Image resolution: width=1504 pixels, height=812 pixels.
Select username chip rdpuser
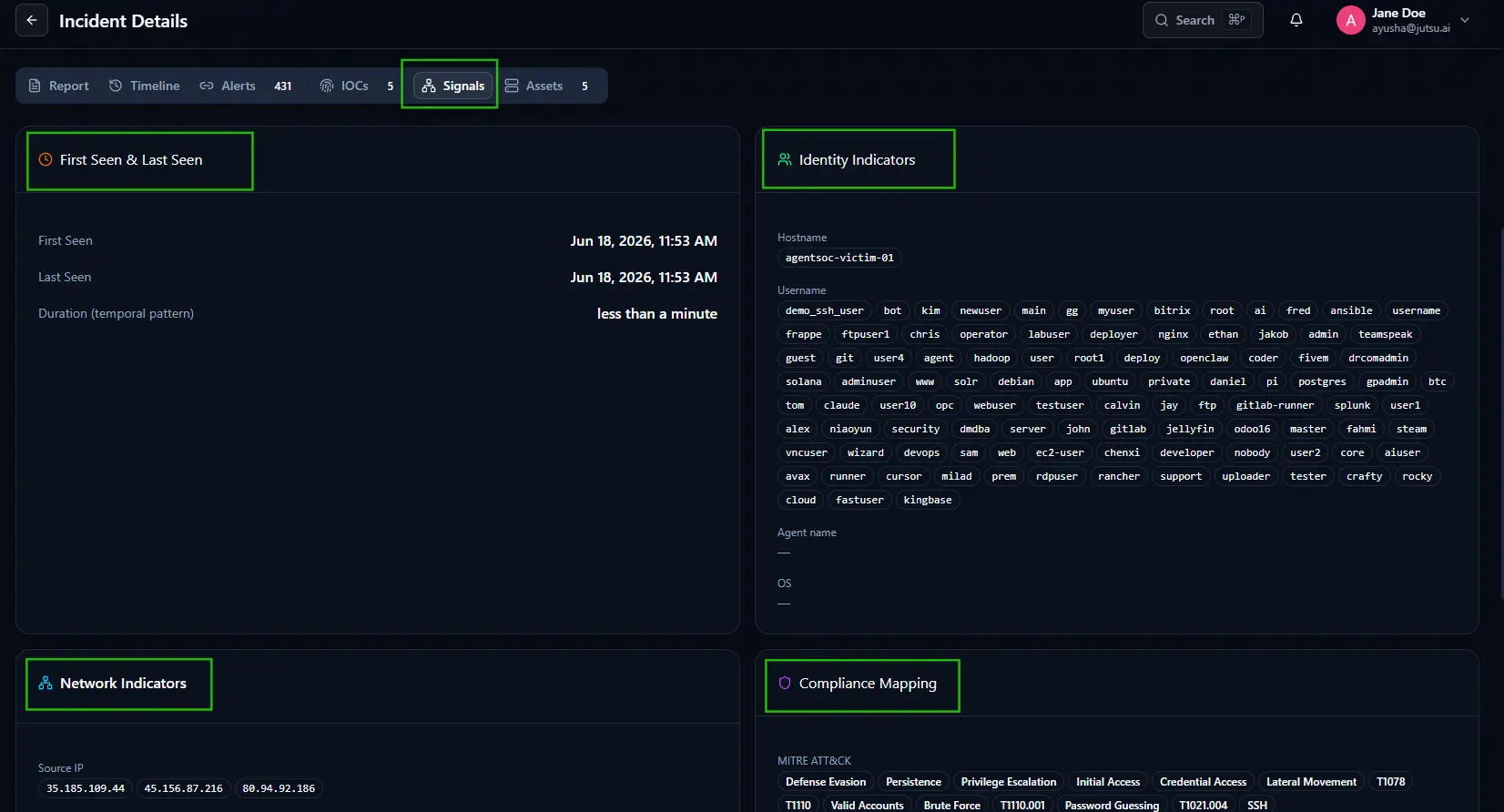[1057, 476]
